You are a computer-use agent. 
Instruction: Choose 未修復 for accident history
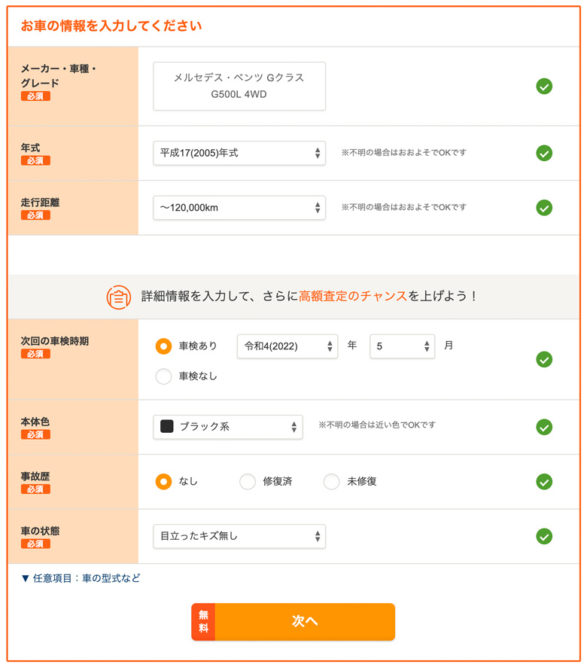pyautogui.click(x=331, y=482)
